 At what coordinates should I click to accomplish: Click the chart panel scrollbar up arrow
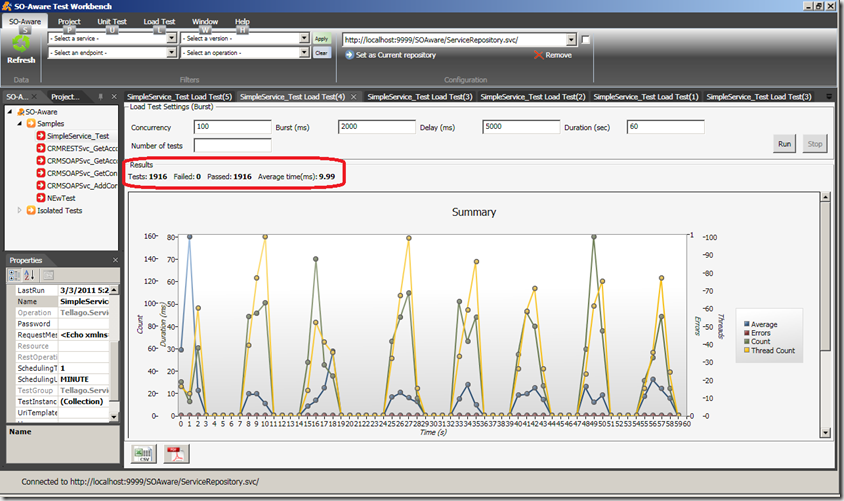(825, 196)
